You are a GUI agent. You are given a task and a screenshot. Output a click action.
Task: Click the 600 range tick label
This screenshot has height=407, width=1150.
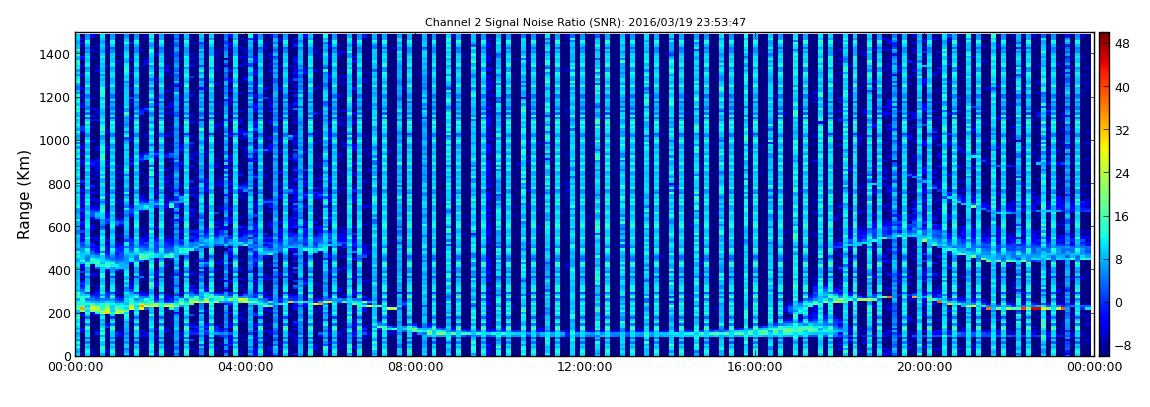coord(59,227)
